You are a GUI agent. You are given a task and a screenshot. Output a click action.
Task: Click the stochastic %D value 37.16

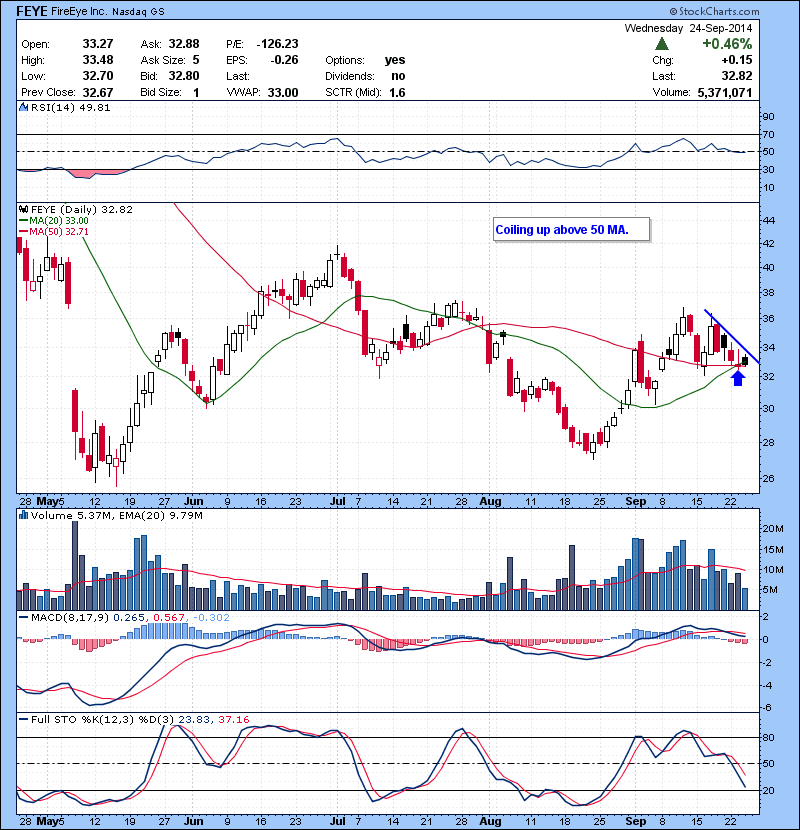[x=233, y=719]
